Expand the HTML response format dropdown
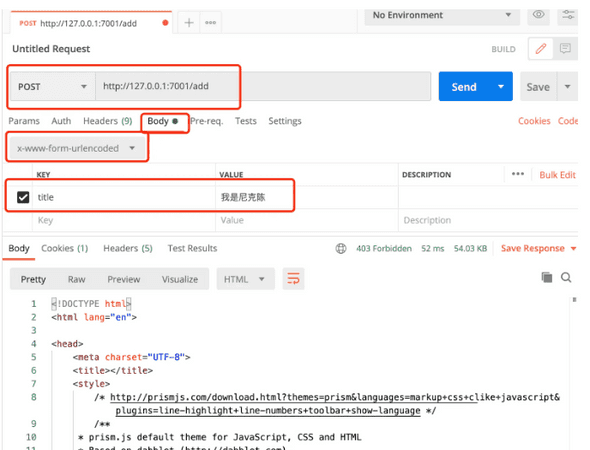This screenshot has height=450, width=590. coord(245,279)
